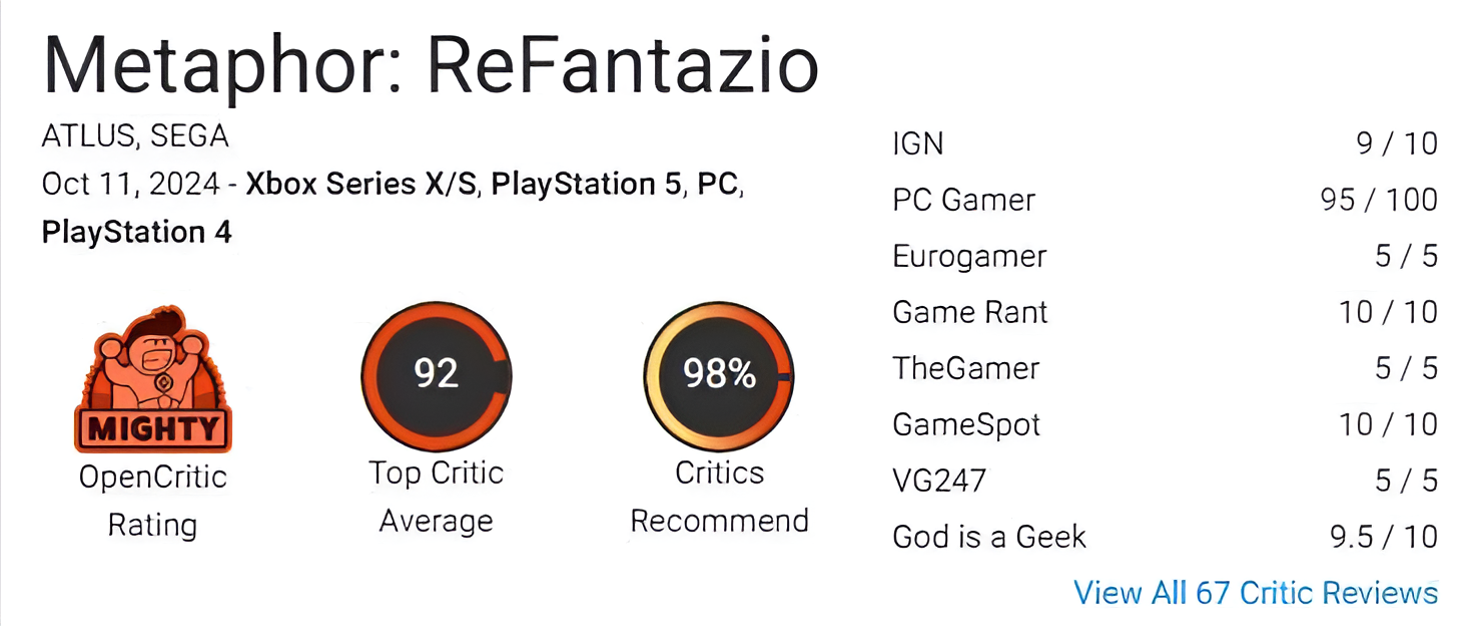The height and width of the screenshot is (626, 1462).
Task: Click the 9.5 / 10 score value
Action: tap(1384, 537)
